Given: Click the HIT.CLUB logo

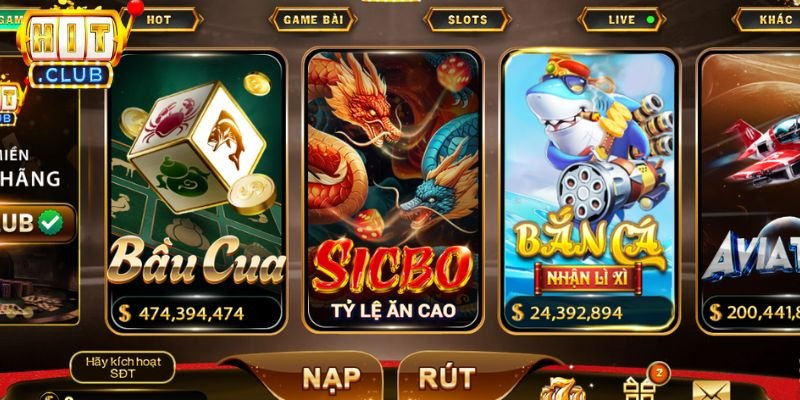Looking at the screenshot, I should coord(70,46).
